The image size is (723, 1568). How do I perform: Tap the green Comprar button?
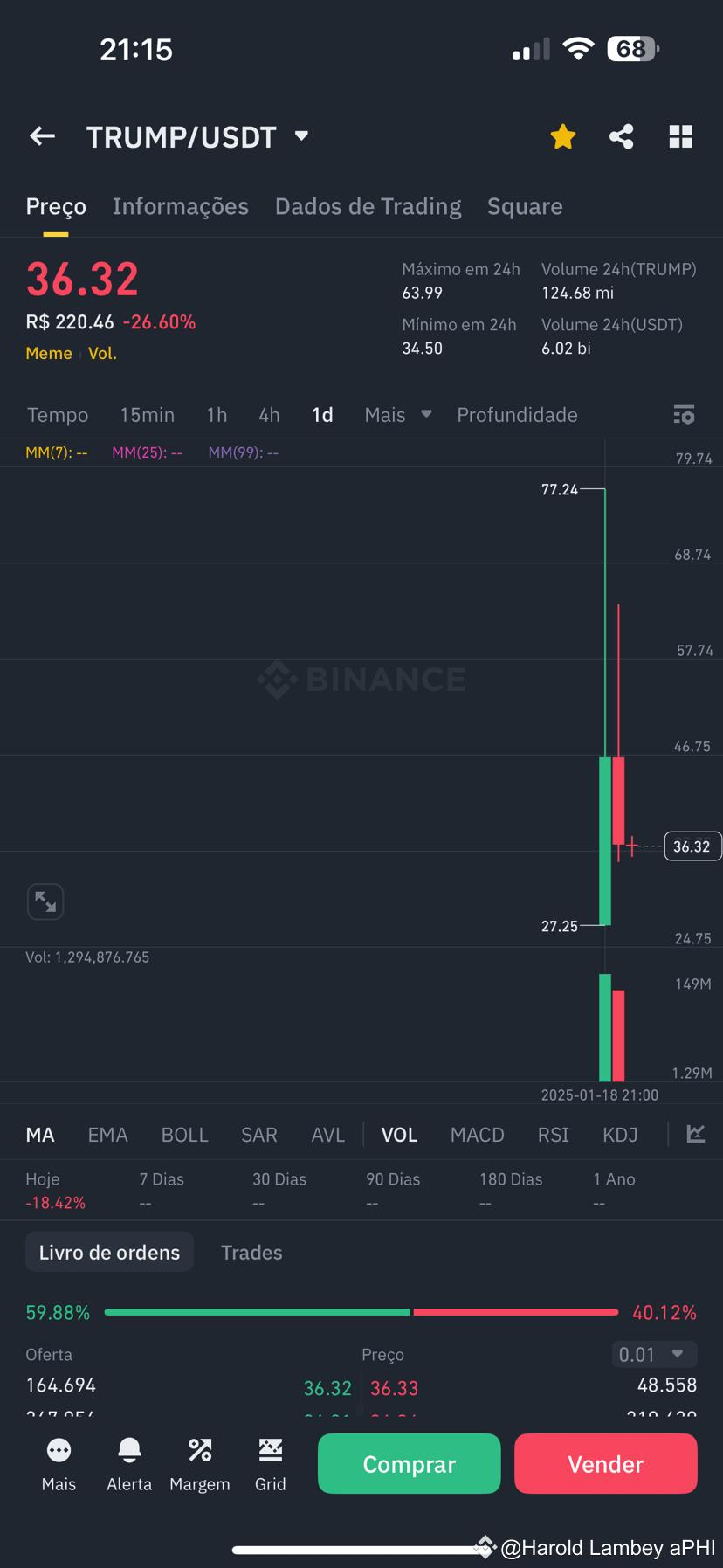coord(410,1463)
